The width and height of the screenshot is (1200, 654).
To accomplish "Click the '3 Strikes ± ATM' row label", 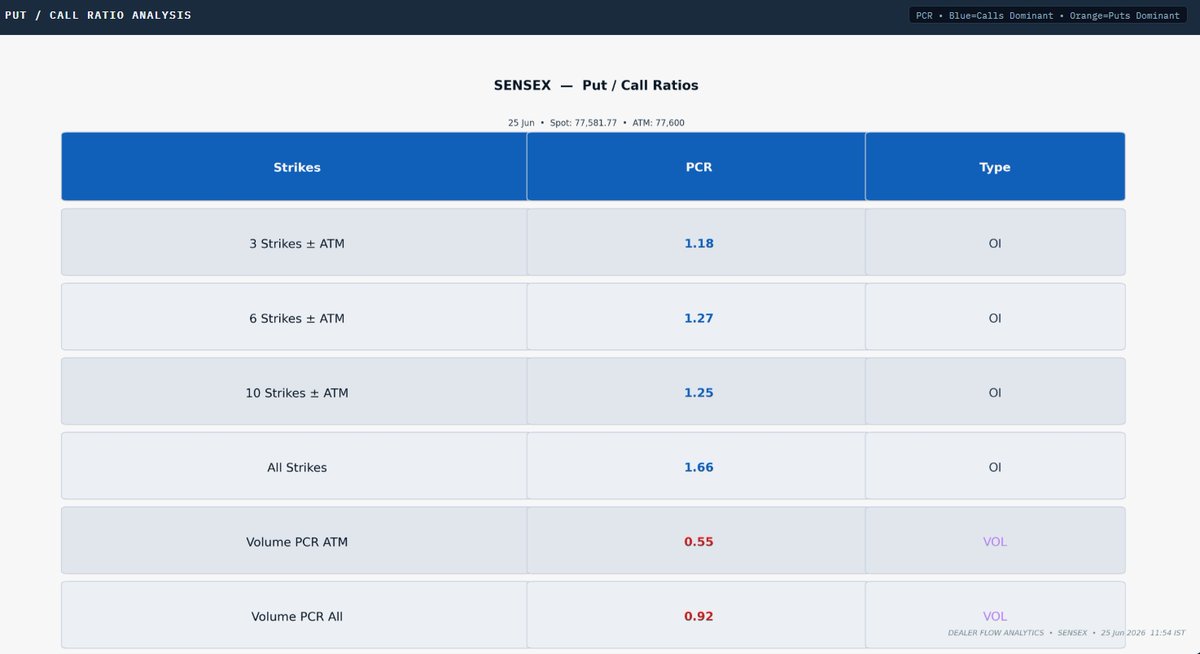I will (x=297, y=243).
